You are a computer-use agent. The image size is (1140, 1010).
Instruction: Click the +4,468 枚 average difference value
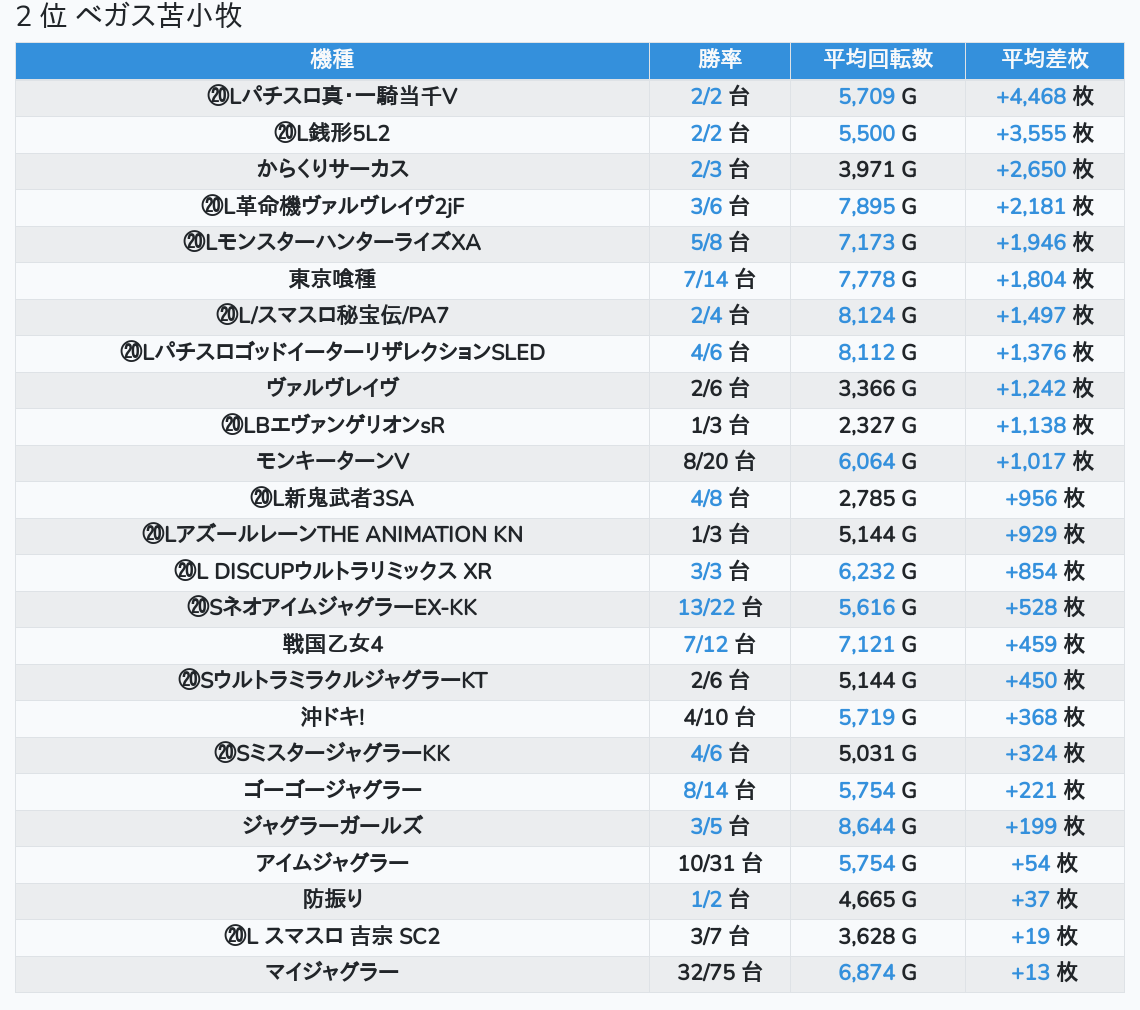click(1044, 97)
